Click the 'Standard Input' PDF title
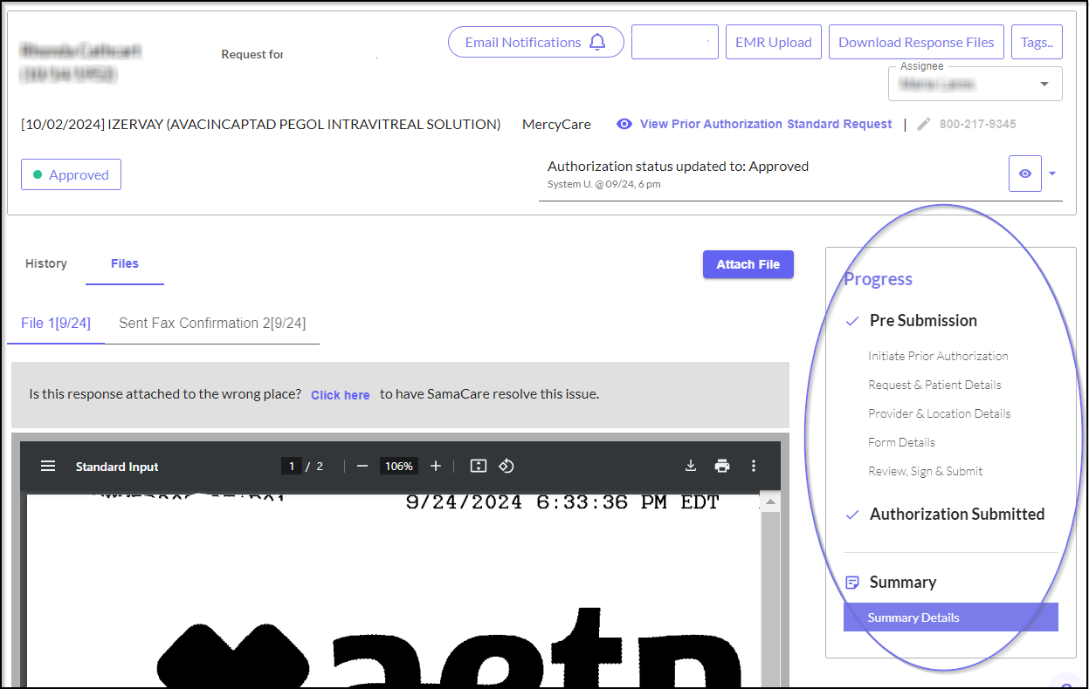 (x=117, y=467)
